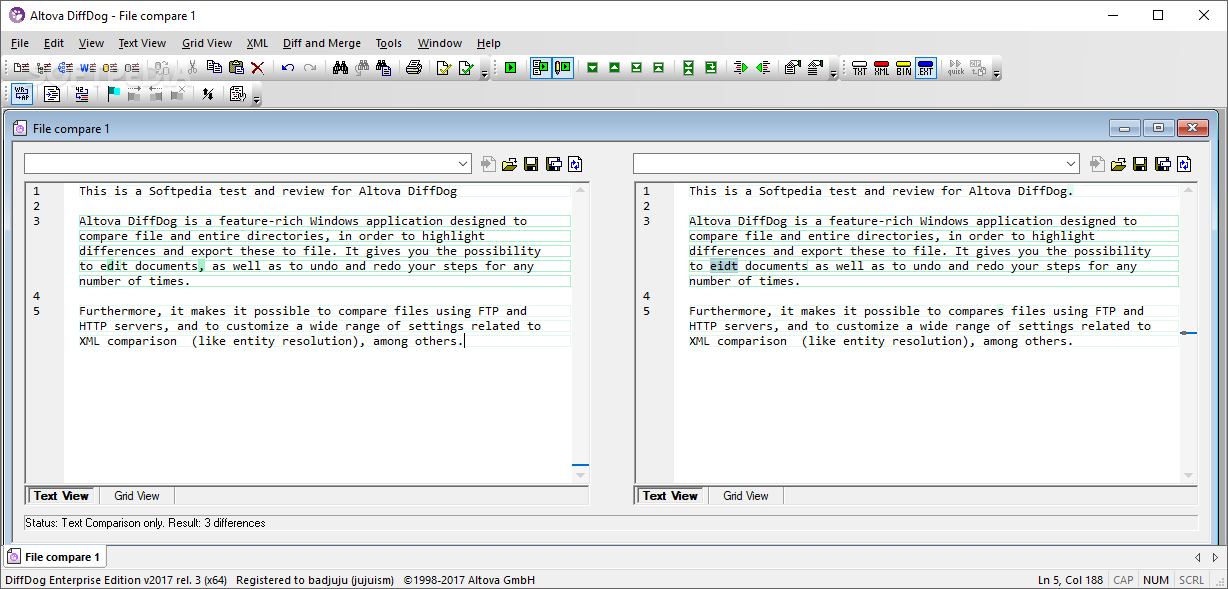This screenshot has width=1228, height=589.
Task: Click the Check Well-Formedness icon
Action: [444, 68]
